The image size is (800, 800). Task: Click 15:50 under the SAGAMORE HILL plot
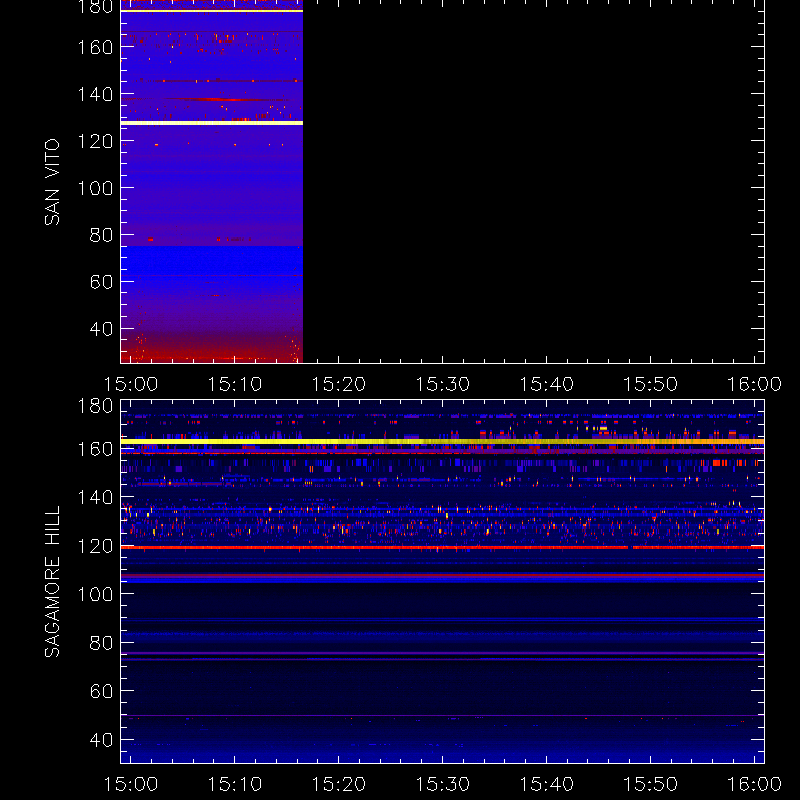[651, 784]
